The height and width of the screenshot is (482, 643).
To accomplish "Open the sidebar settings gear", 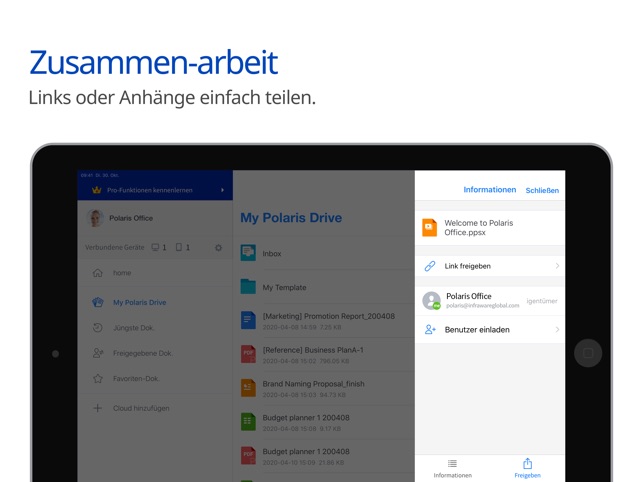I will tap(218, 247).
